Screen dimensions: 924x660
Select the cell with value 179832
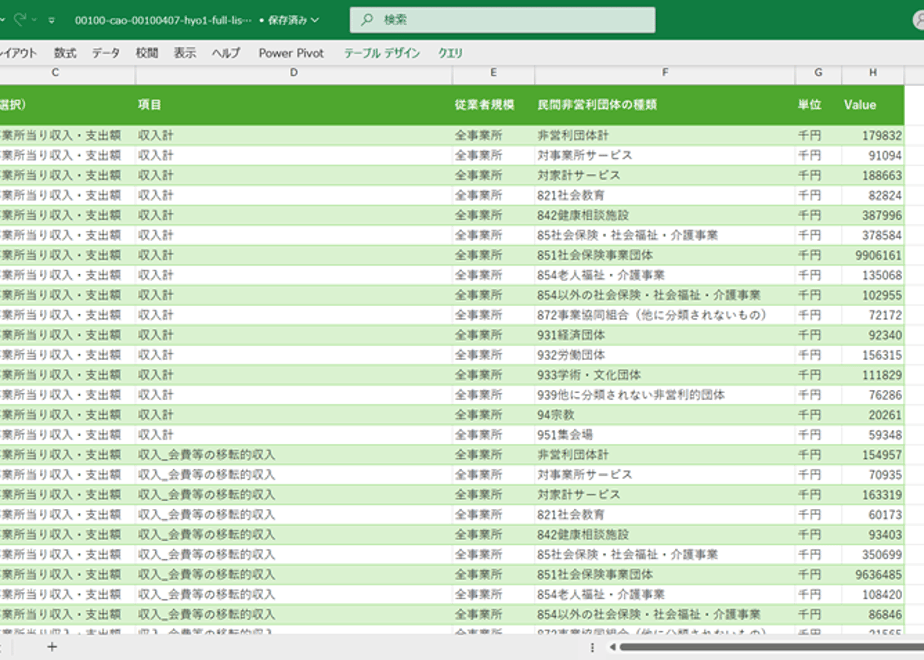coord(873,136)
